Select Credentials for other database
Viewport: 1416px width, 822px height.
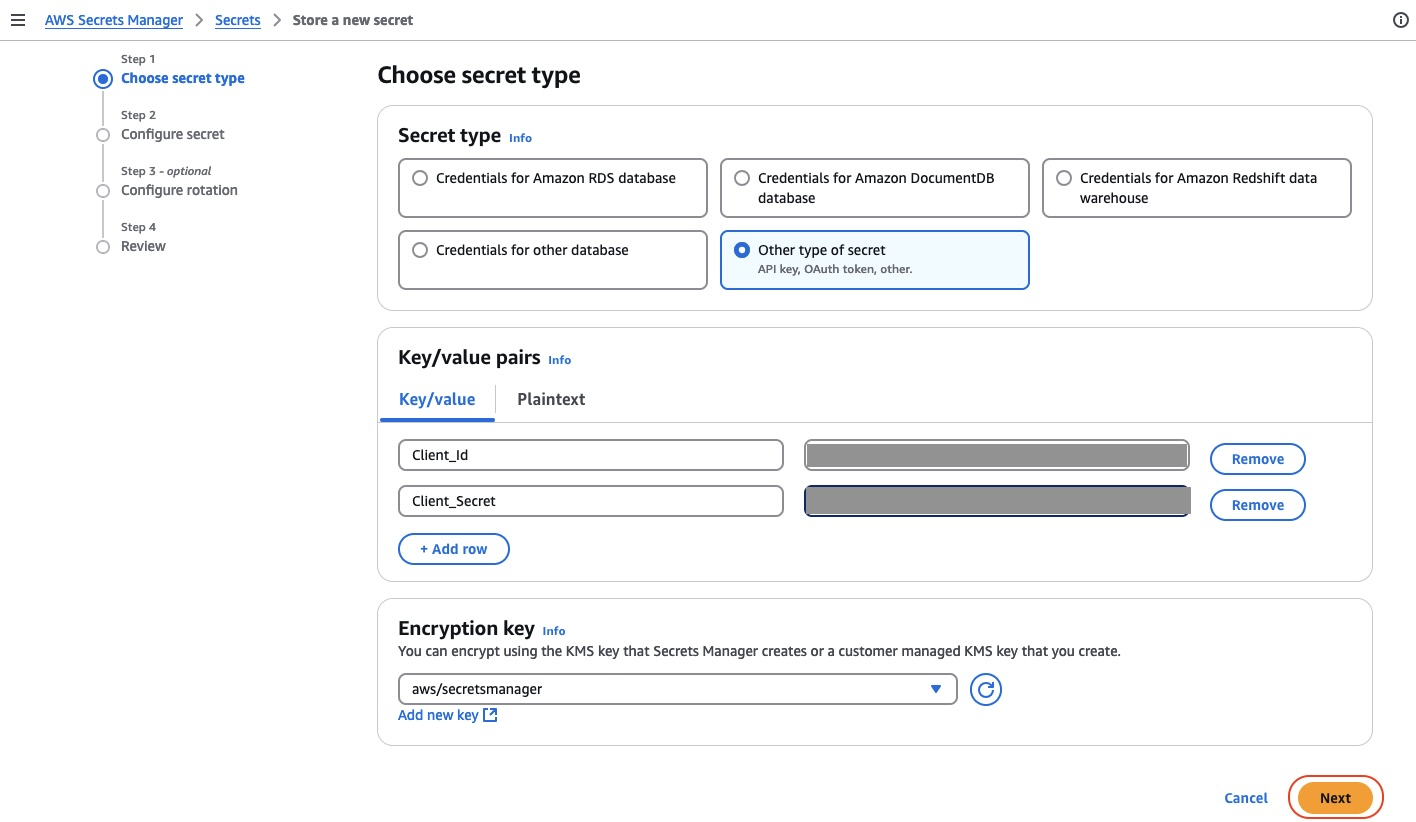coord(420,249)
